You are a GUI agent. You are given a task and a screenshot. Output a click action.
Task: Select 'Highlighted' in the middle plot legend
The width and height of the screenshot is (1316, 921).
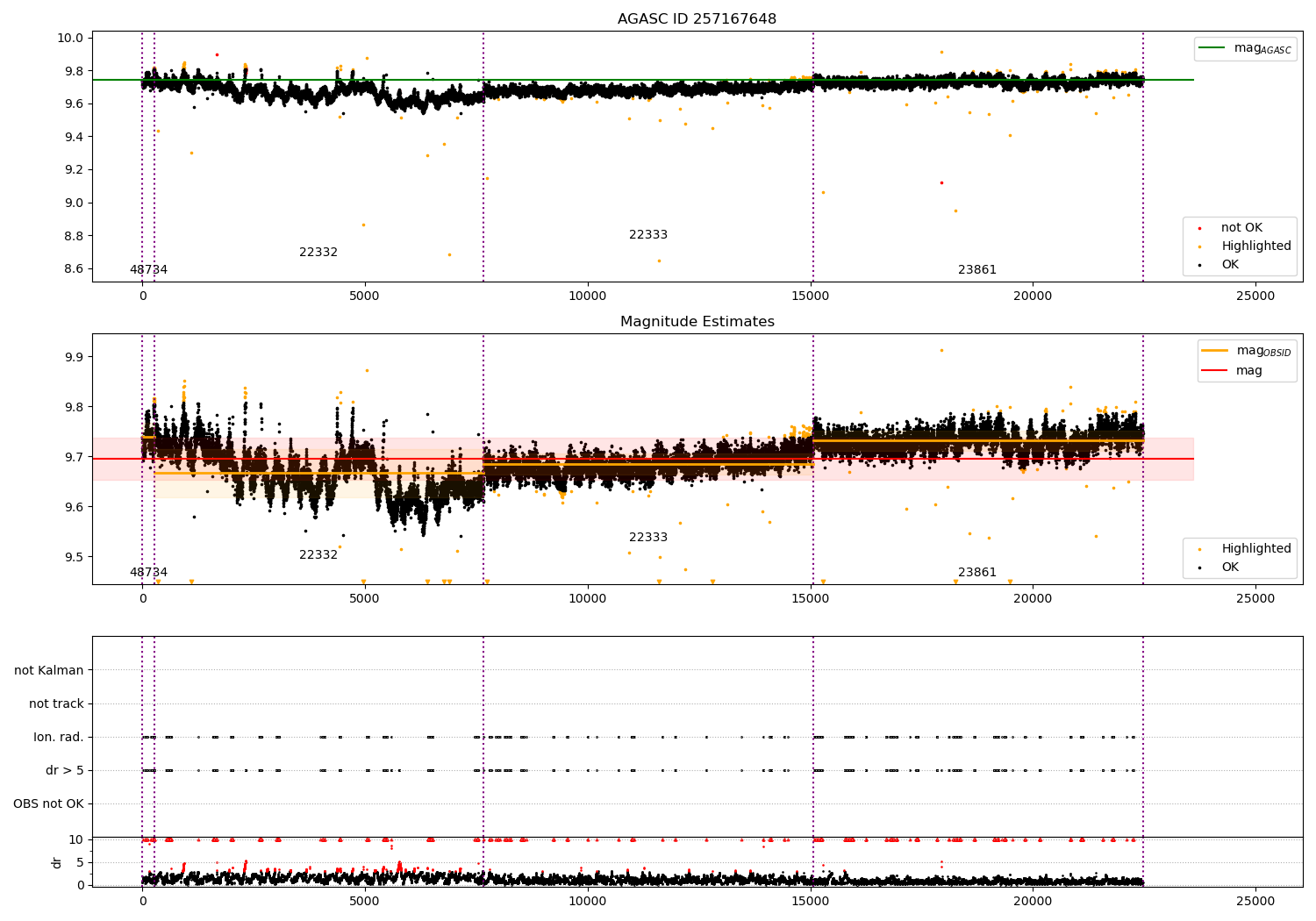pos(1247,549)
